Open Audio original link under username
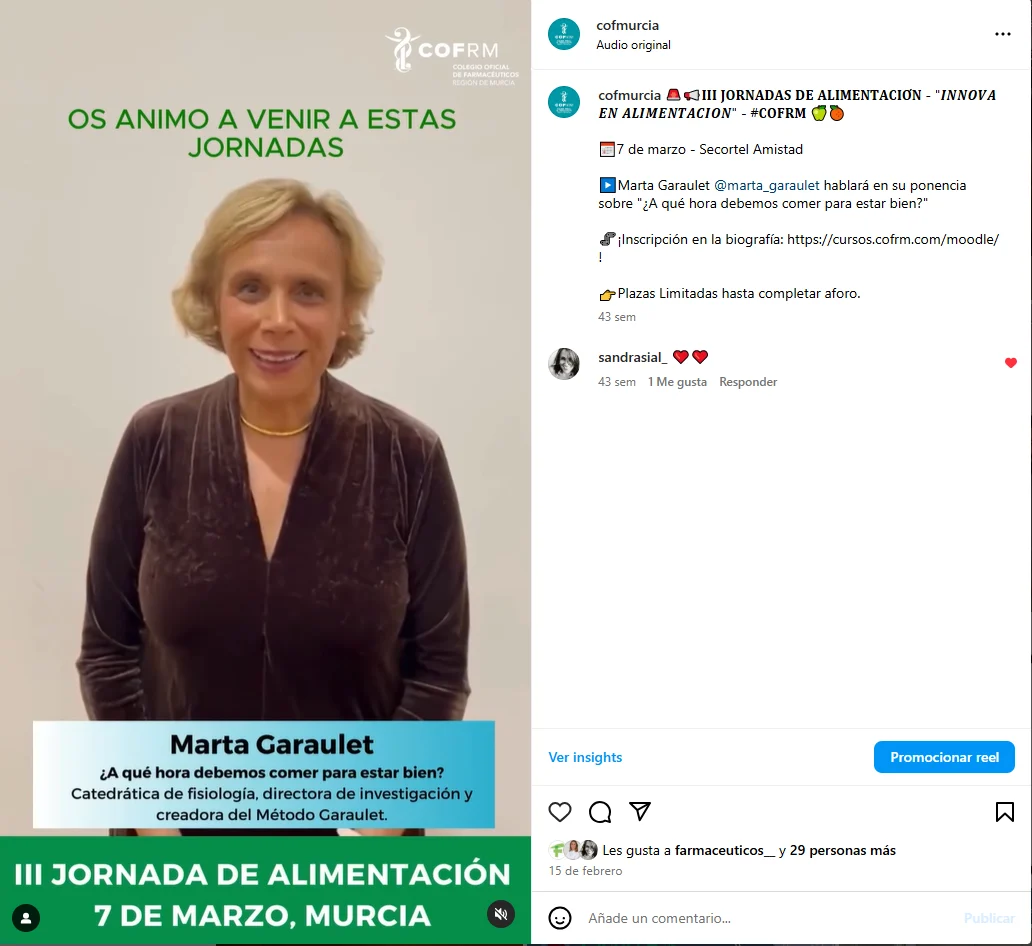1032x946 pixels. 633,45
